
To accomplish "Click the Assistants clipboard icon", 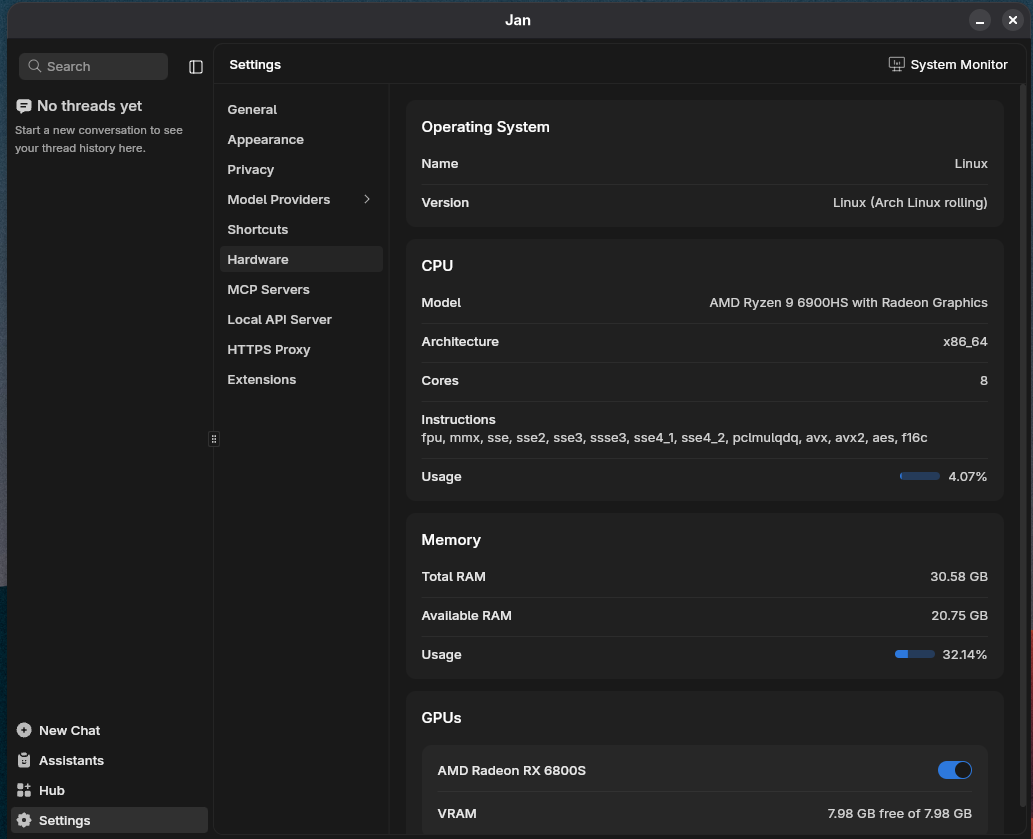I will [x=24, y=761].
